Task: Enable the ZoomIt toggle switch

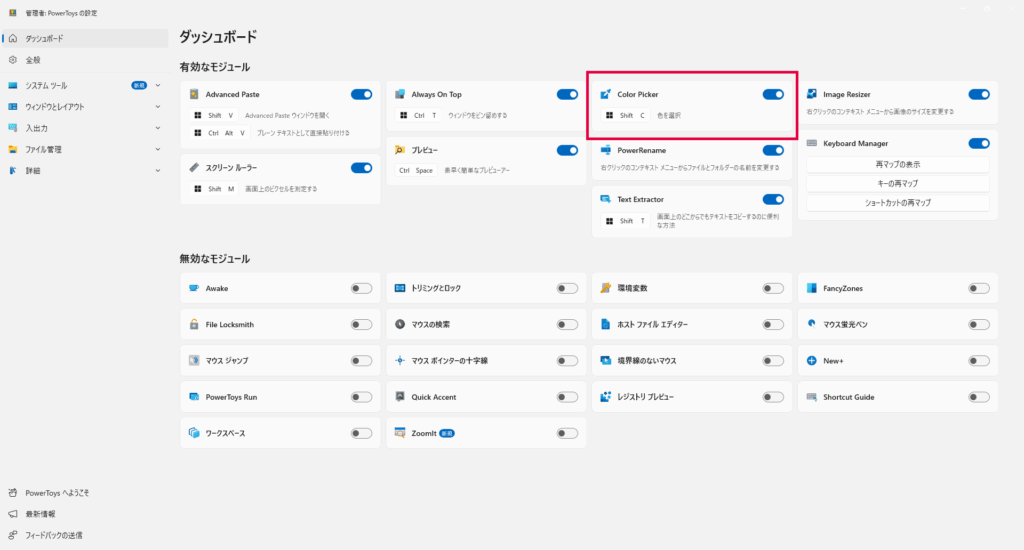Action: point(567,433)
